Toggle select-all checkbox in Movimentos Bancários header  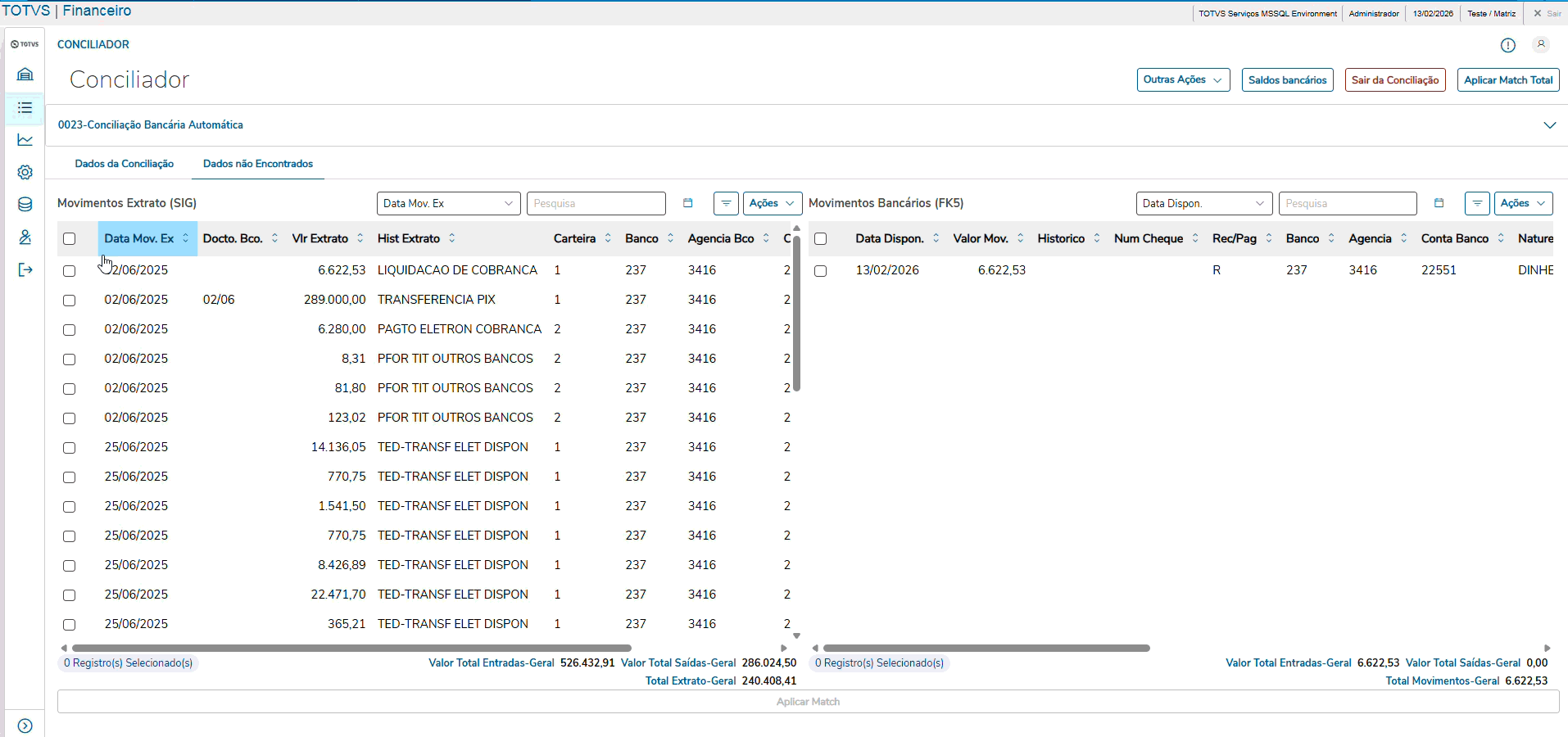pos(821,239)
